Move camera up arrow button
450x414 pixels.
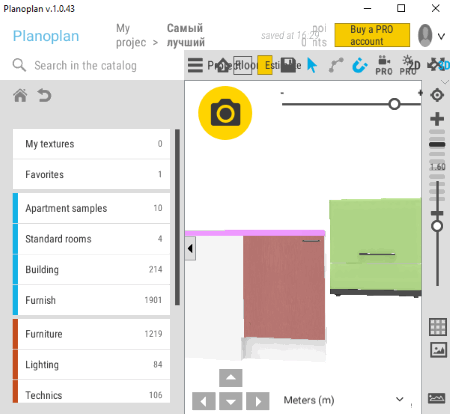(x=231, y=378)
